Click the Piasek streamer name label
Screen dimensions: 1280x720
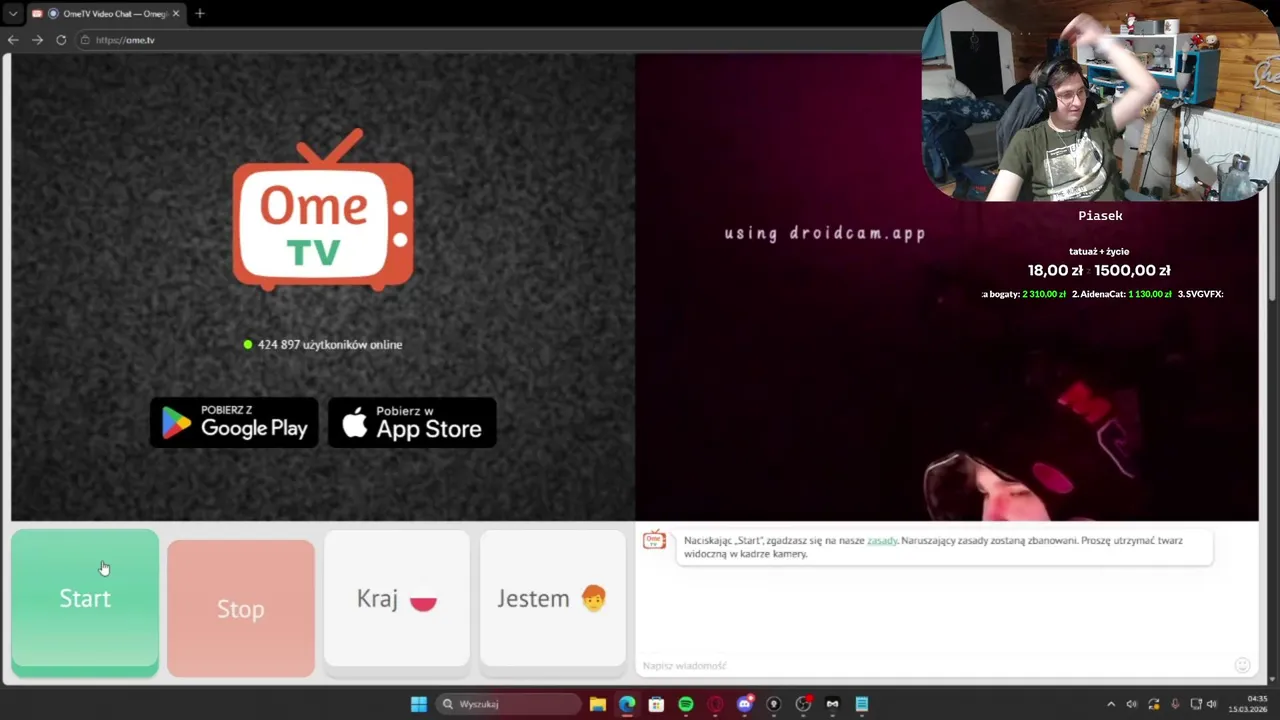(1100, 216)
